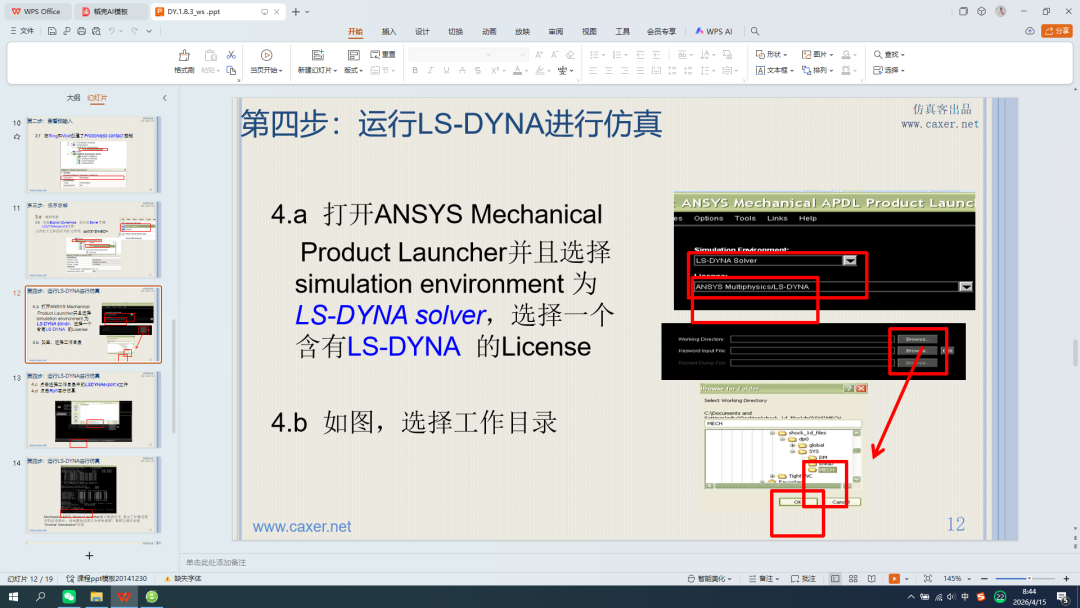
Task: Collapse the slide panel chevron
Action: click(165, 98)
